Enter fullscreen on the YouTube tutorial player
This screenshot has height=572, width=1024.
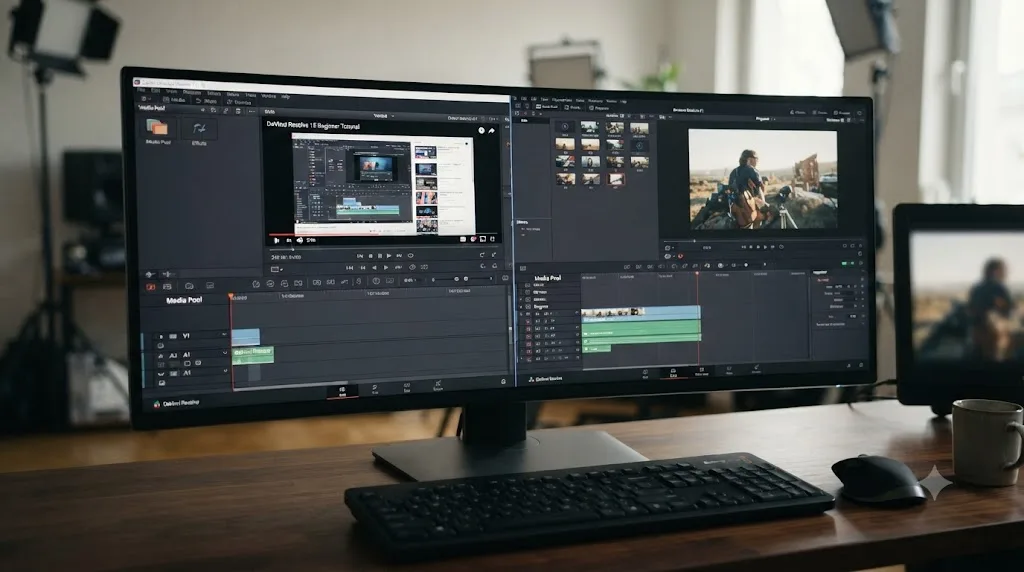pyautogui.click(x=492, y=239)
